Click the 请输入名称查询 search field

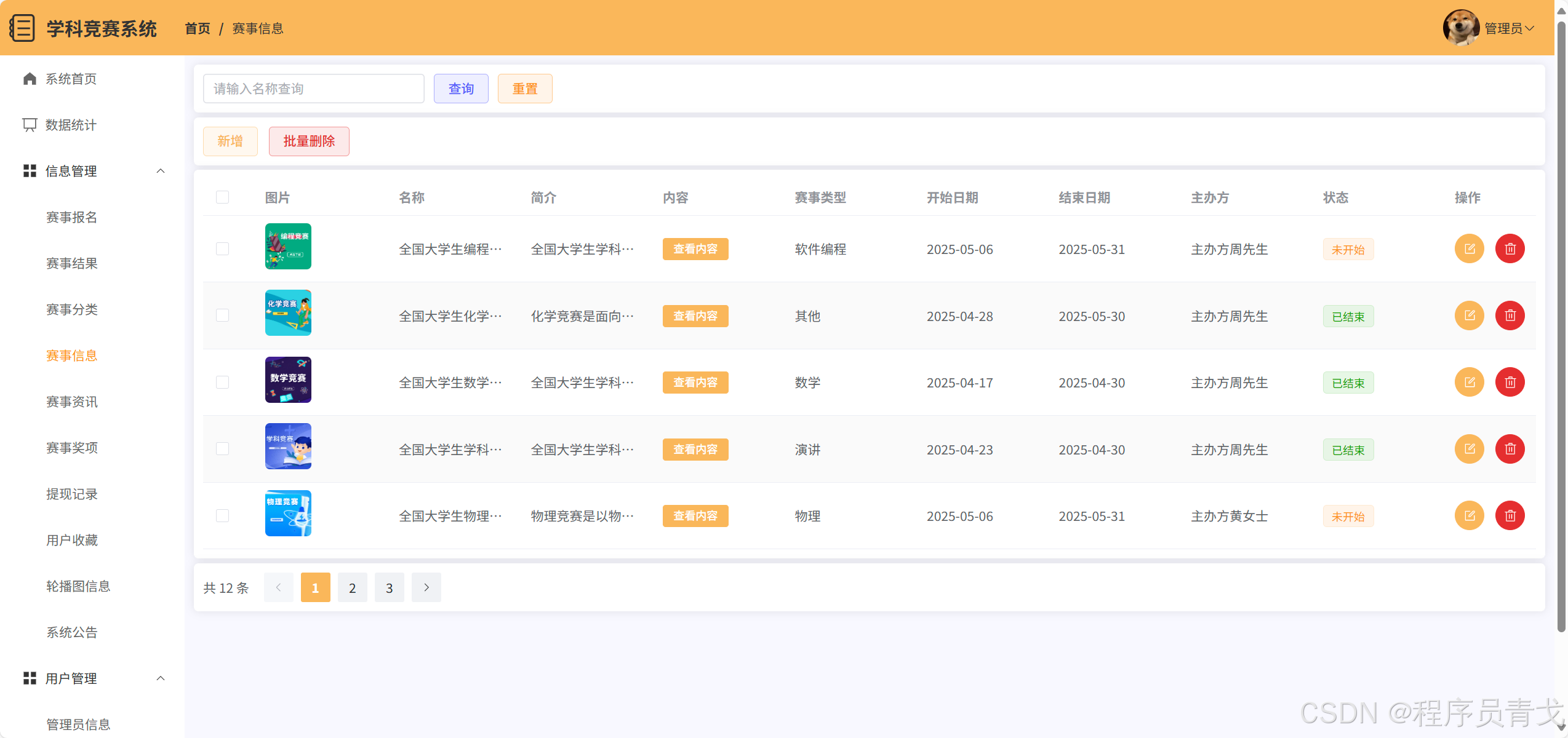(313, 89)
